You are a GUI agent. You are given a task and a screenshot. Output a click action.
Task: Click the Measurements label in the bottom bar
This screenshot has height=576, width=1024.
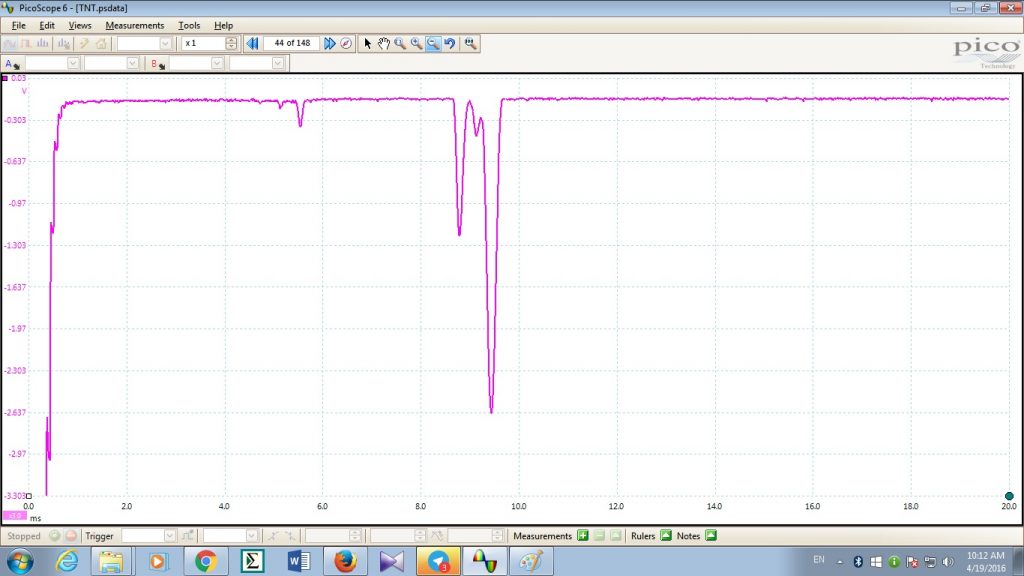point(542,536)
